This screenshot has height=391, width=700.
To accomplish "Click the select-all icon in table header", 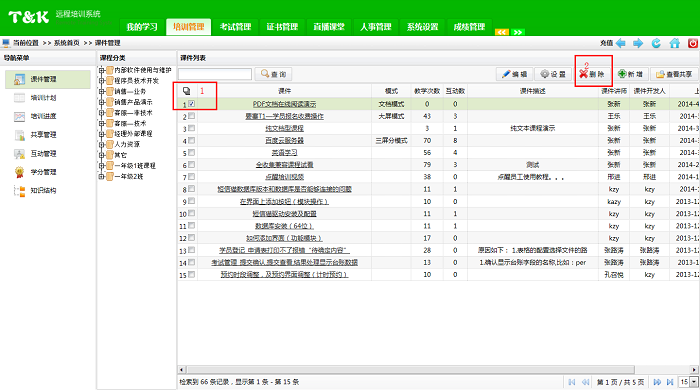I will 187,91.
